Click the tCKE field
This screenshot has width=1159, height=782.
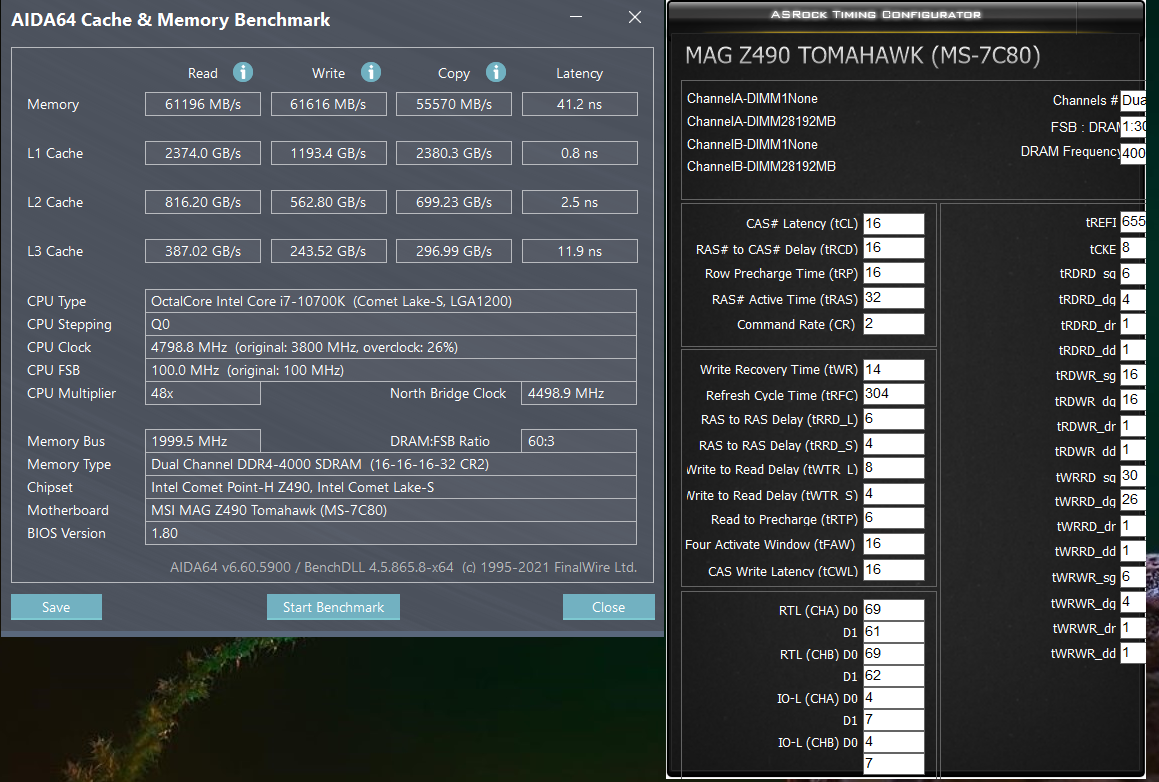coord(1133,248)
